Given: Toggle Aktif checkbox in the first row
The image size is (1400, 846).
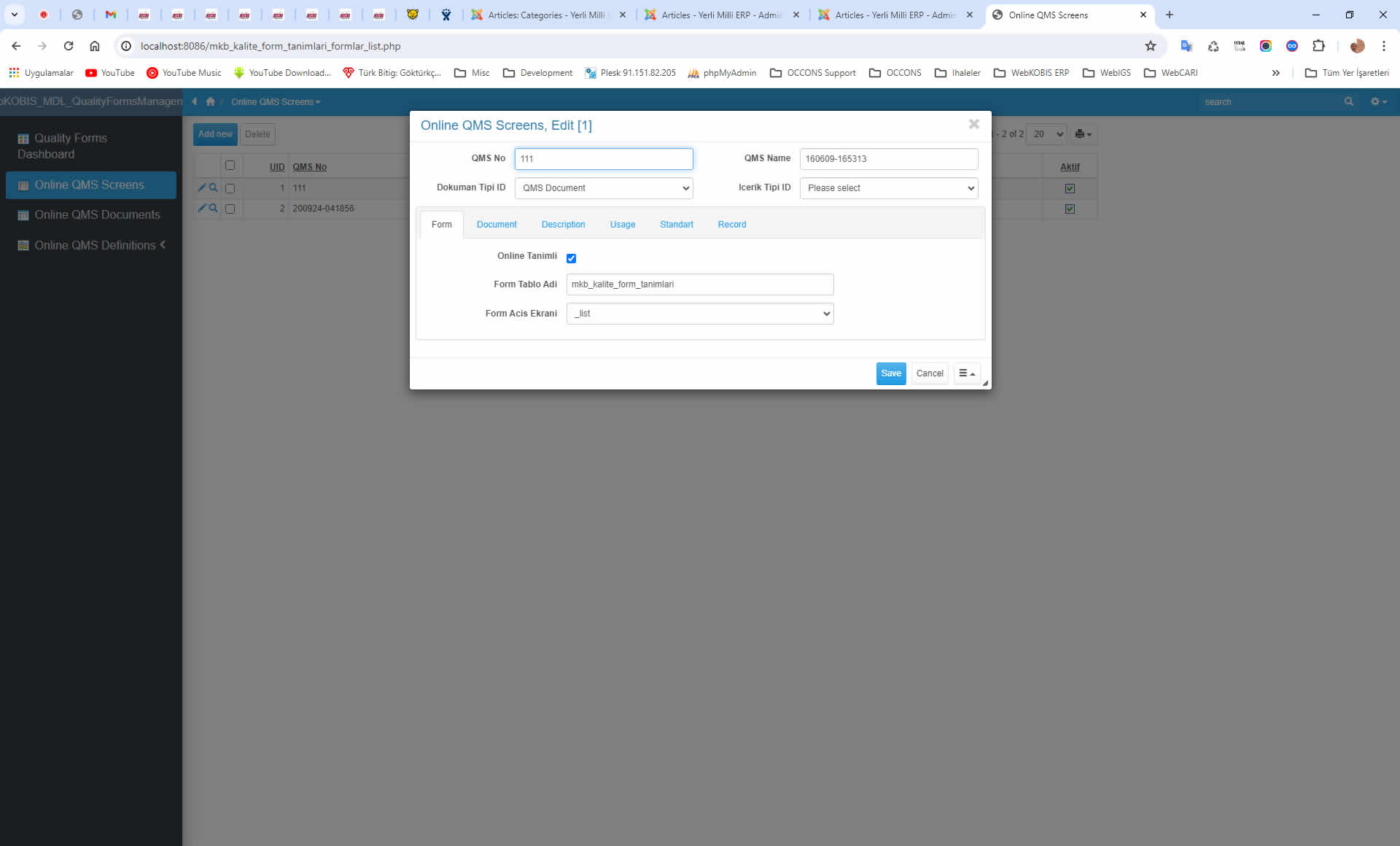Looking at the screenshot, I should point(1070,188).
